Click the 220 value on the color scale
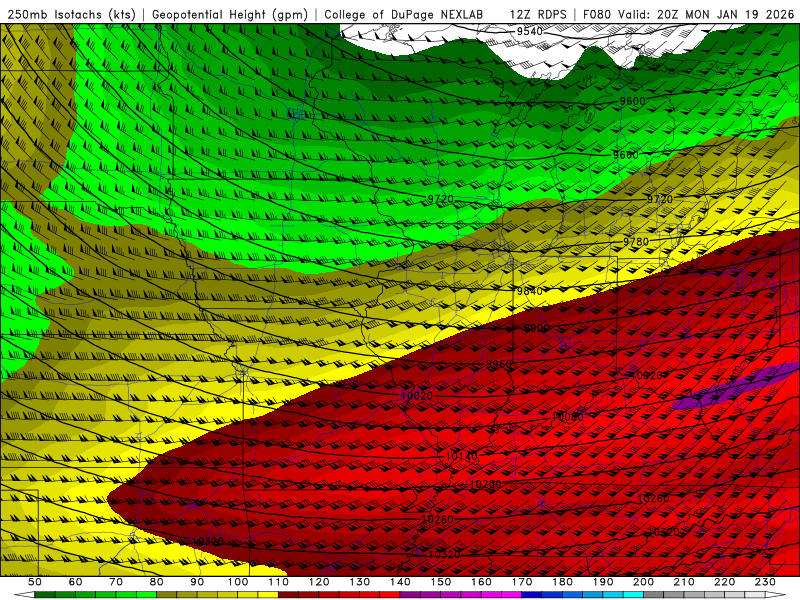The height and width of the screenshot is (600, 800). pos(724,582)
